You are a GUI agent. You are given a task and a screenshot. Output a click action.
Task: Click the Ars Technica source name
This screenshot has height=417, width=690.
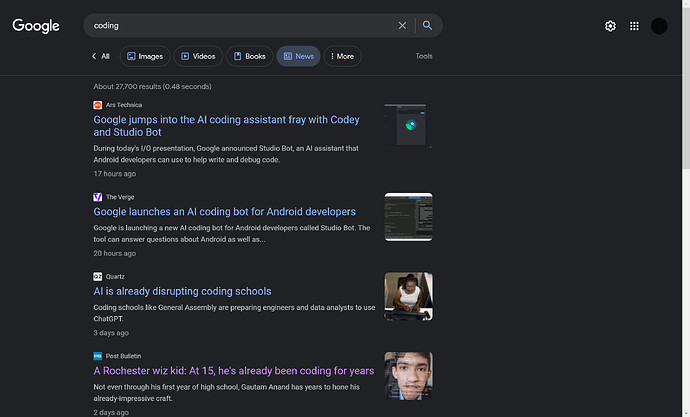(124, 105)
